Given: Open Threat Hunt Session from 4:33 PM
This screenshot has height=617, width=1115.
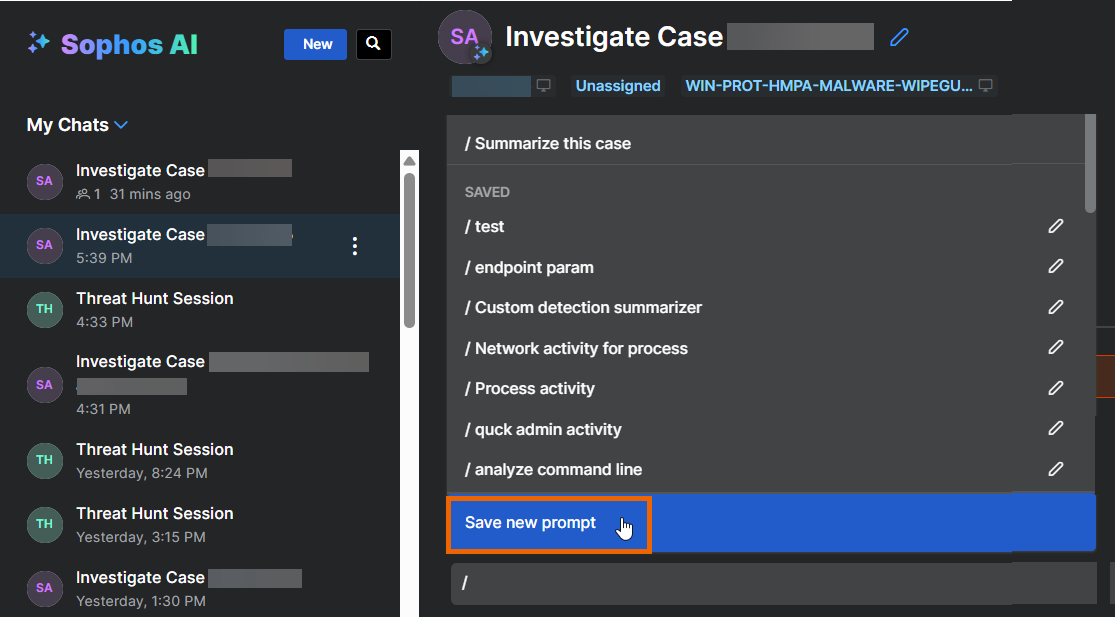Looking at the screenshot, I should [x=155, y=309].
